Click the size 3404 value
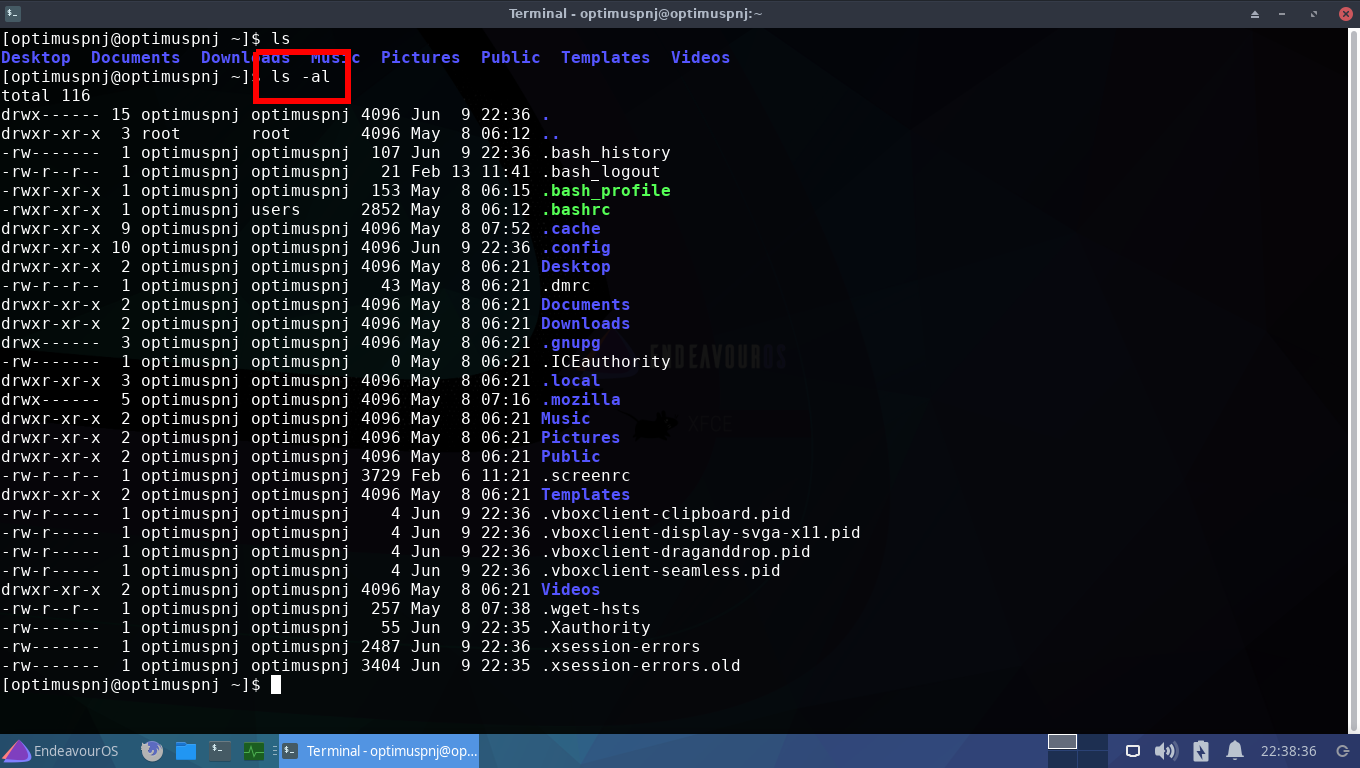This screenshot has height=768, width=1360. pyautogui.click(x=381, y=666)
